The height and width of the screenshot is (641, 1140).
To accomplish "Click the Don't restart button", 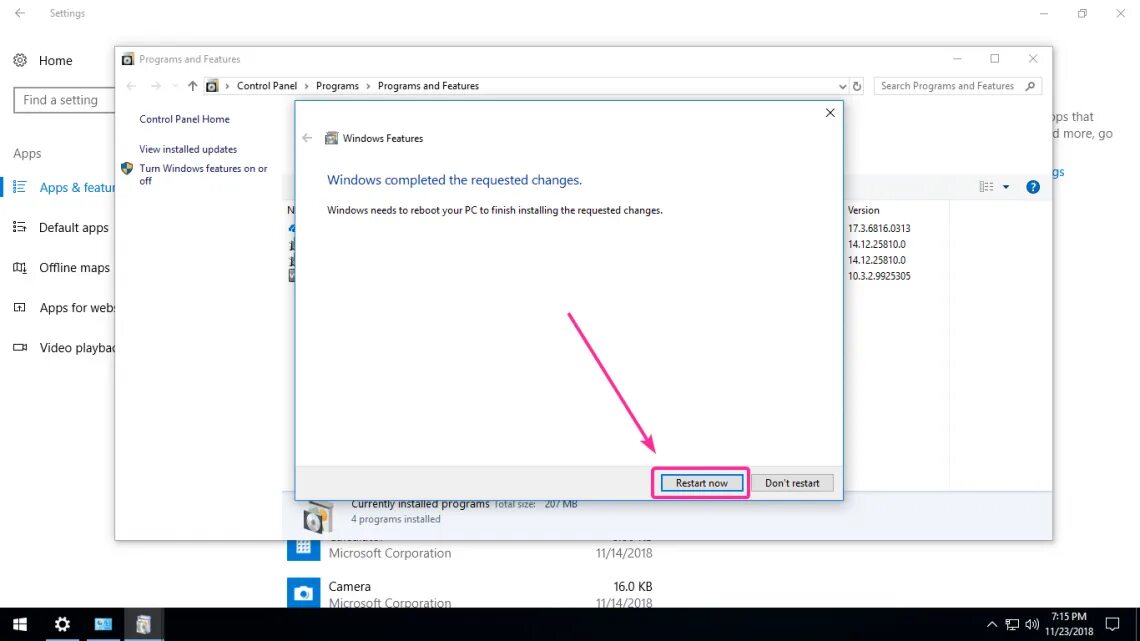I will pyautogui.click(x=792, y=483).
